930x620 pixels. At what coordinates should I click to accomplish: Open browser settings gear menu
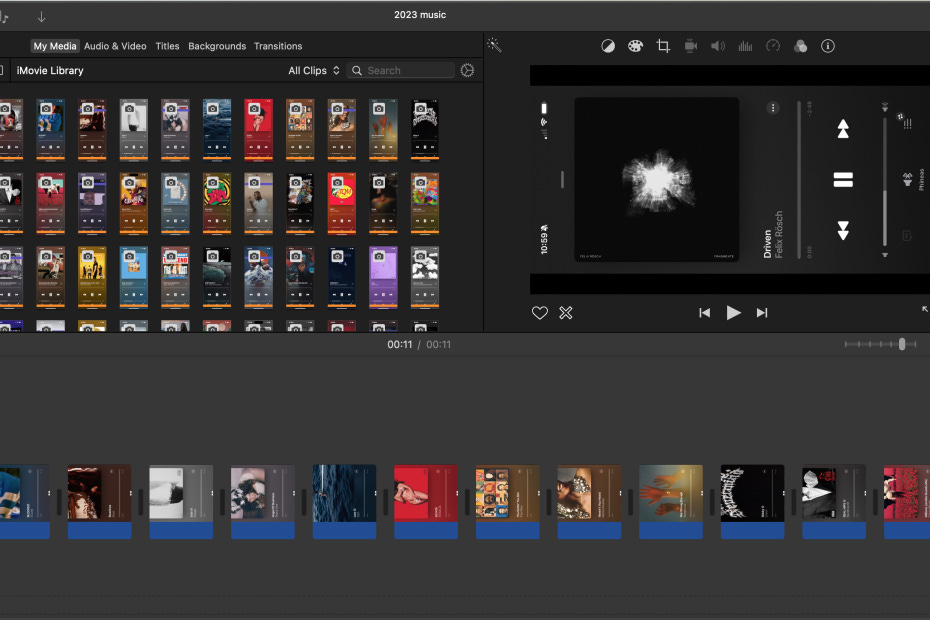pos(467,70)
